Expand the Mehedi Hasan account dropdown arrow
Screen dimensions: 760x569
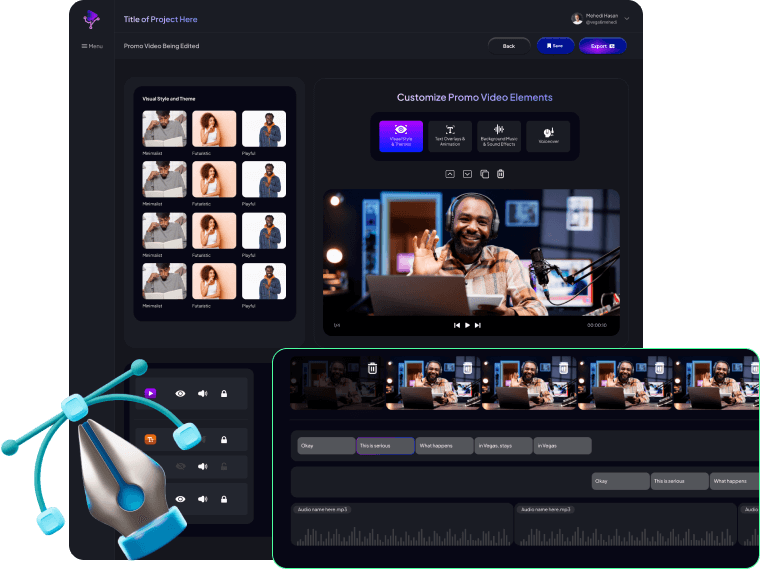tap(627, 19)
